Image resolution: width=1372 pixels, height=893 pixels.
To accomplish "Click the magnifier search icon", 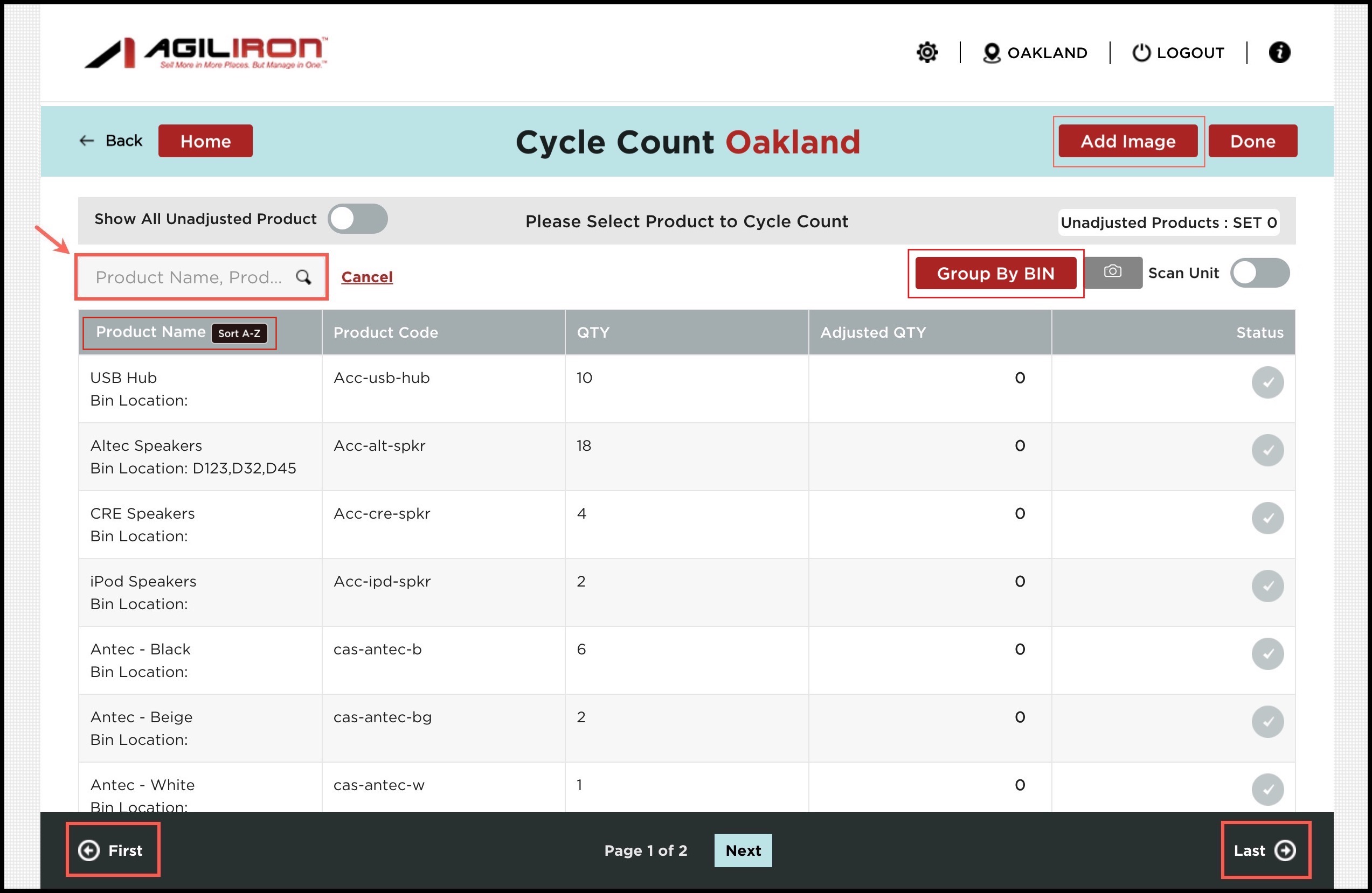I will tap(303, 277).
